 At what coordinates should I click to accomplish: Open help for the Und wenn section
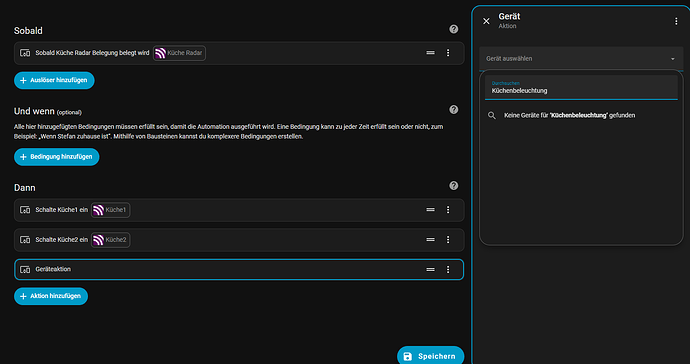(x=454, y=110)
